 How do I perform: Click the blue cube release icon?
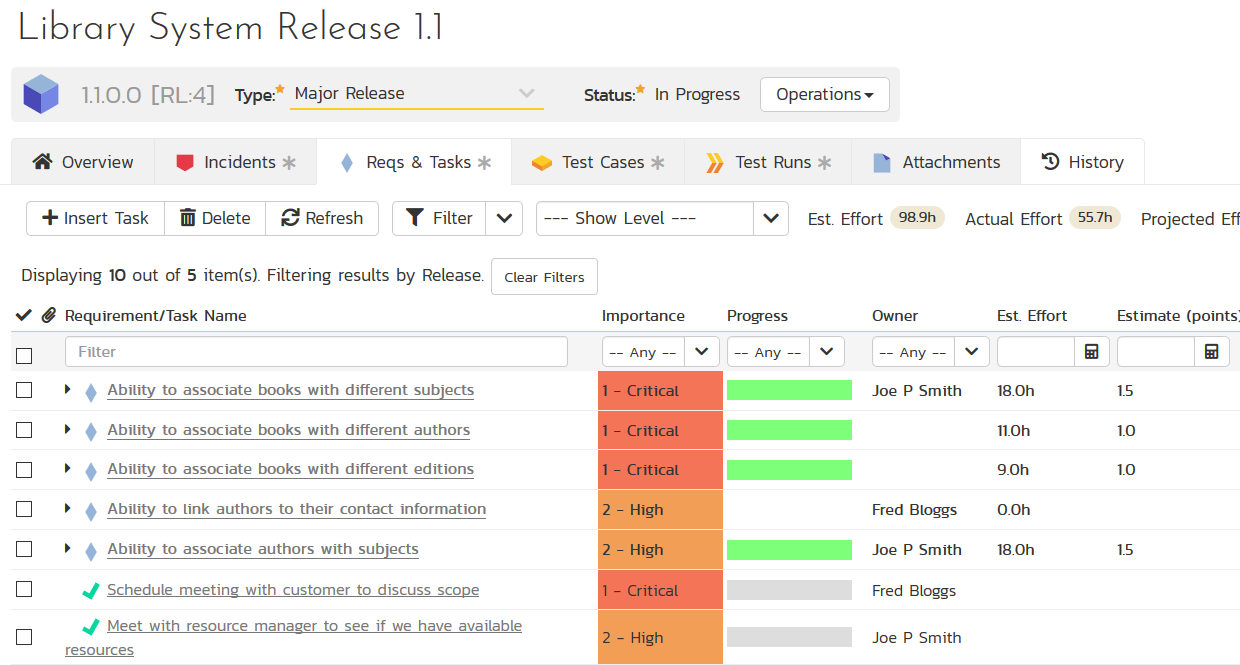pos(41,94)
